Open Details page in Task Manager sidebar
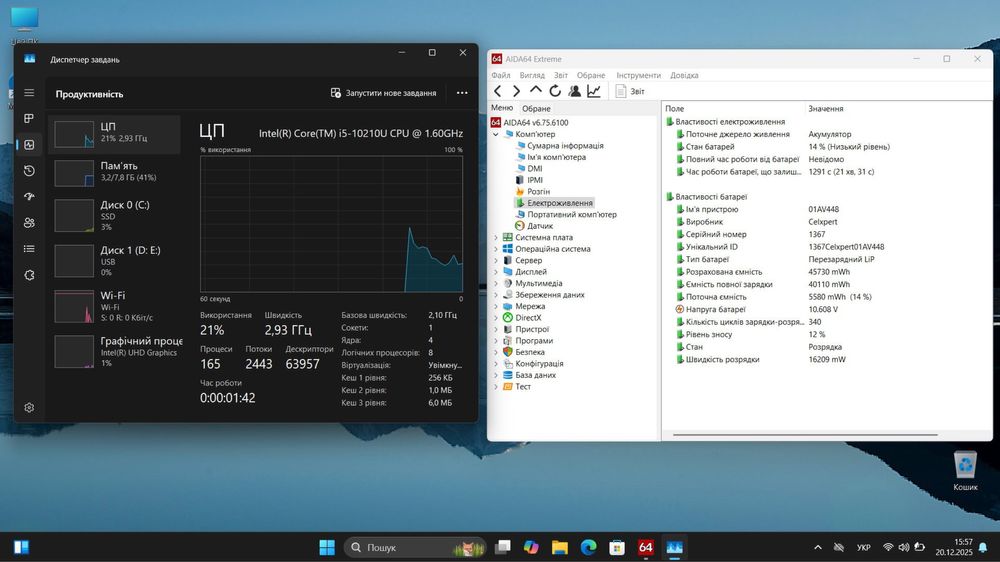Image resolution: width=1000 pixels, height=562 pixels. 29,249
